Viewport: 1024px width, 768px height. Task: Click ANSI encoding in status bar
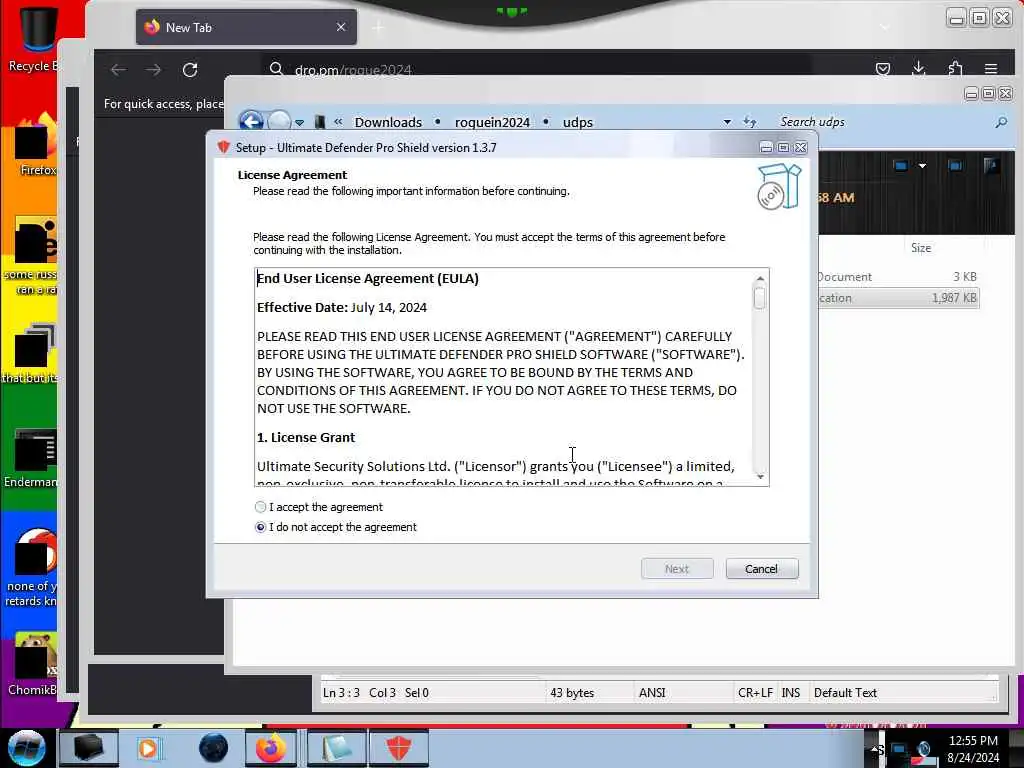point(652,693)
